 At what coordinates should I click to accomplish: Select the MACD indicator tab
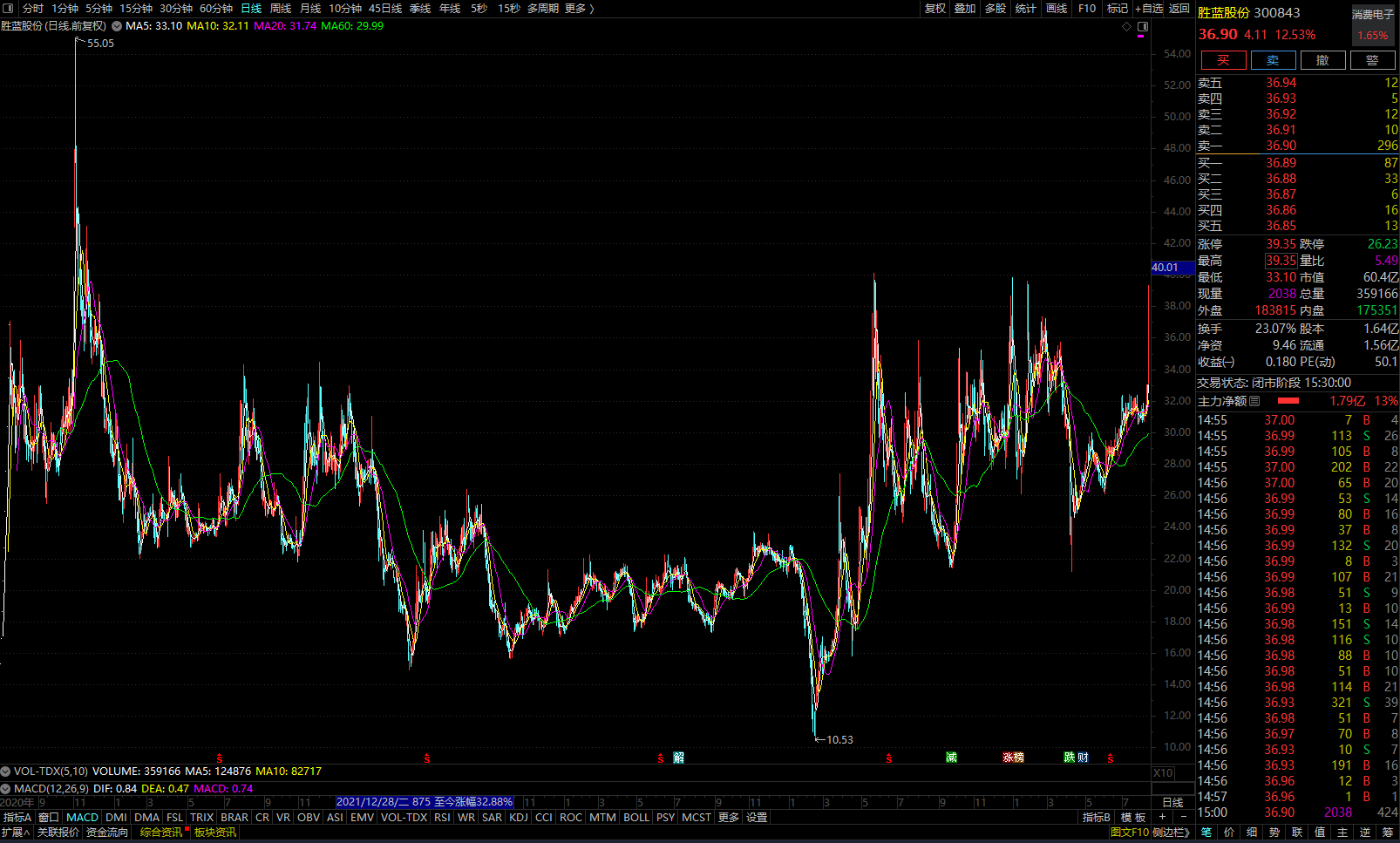pos(83,818)
